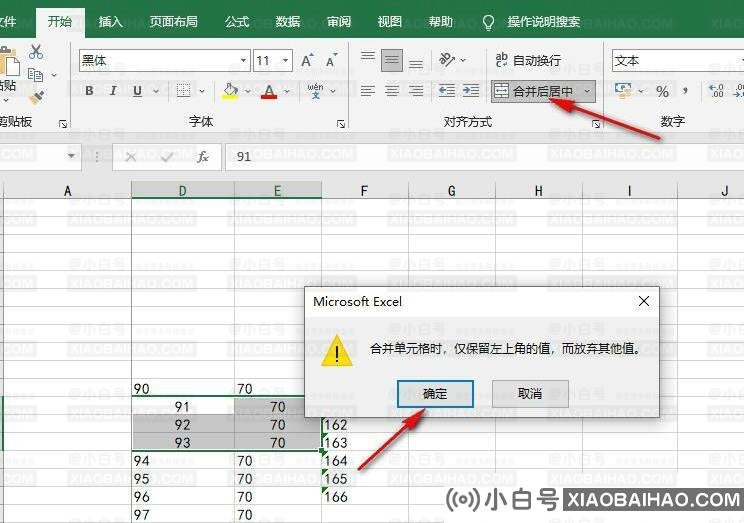Click the Format Painter brush icon

(x=37, y=97)
